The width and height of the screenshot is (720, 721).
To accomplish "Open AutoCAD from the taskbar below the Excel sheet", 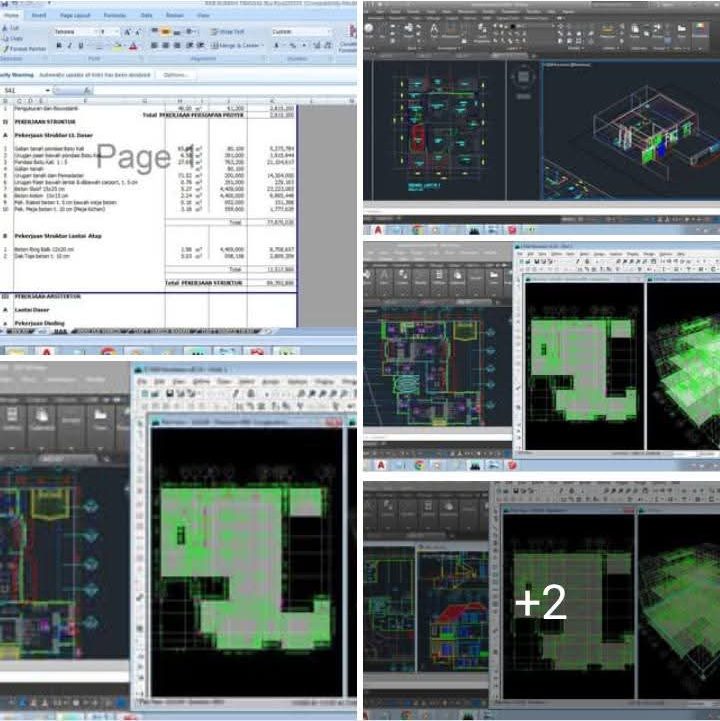I will coord(47,352).
